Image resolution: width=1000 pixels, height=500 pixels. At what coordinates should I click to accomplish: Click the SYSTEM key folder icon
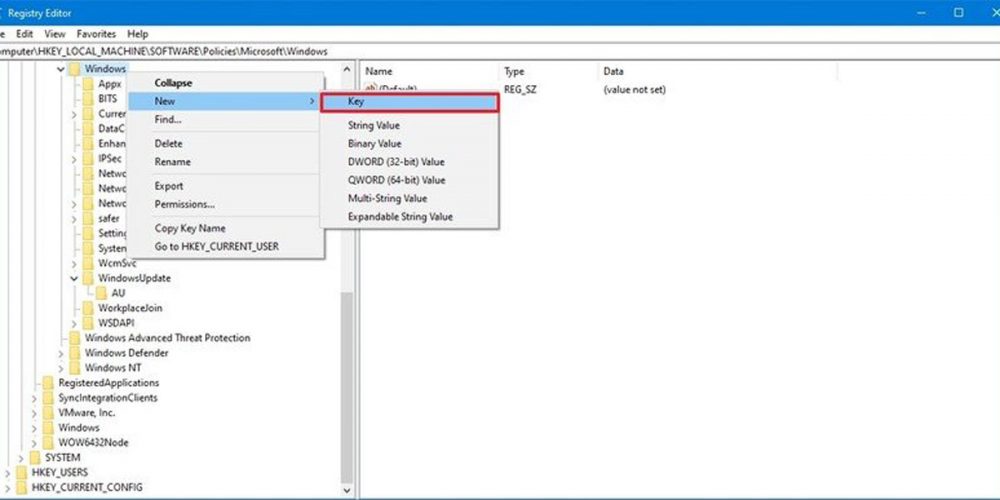point(35,457)
